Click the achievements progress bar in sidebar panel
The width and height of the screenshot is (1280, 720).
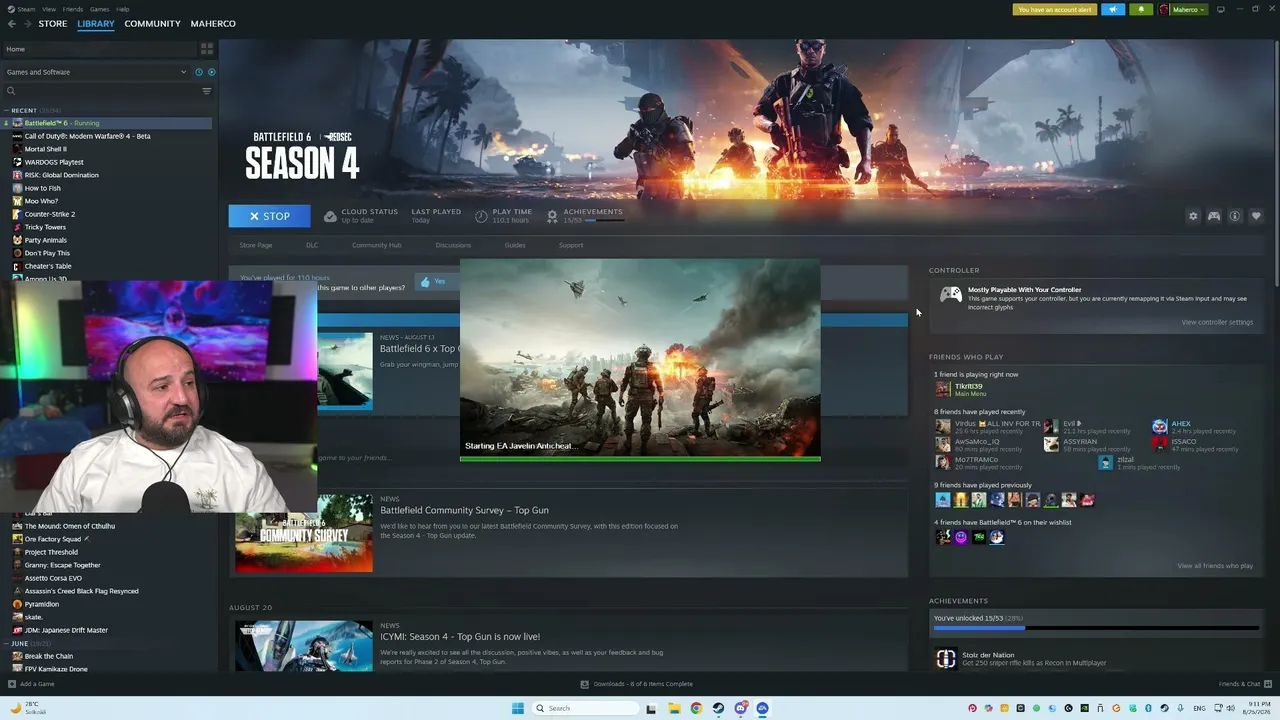point(1096,628)
